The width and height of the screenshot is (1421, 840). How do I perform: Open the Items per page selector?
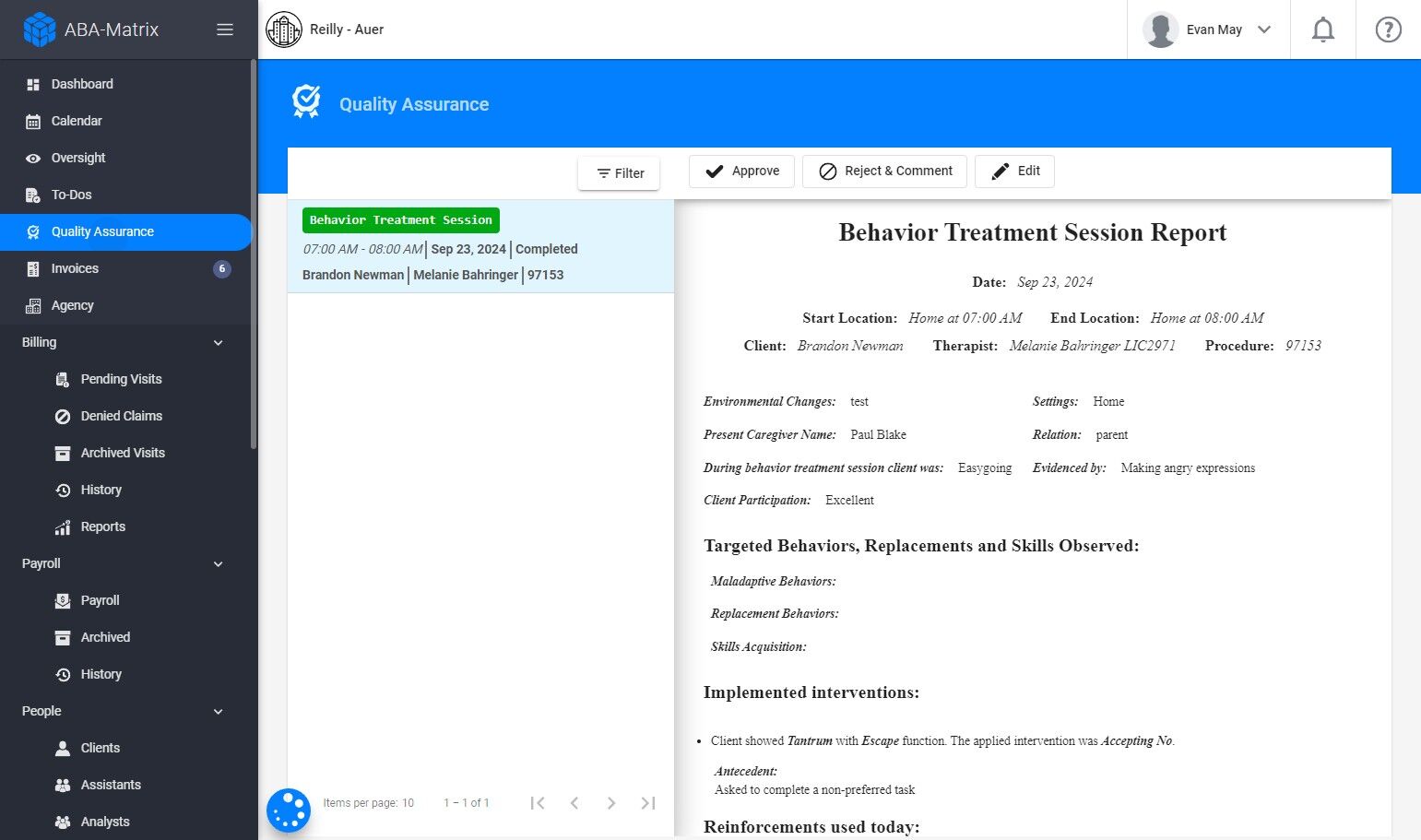tap(408, 803)
